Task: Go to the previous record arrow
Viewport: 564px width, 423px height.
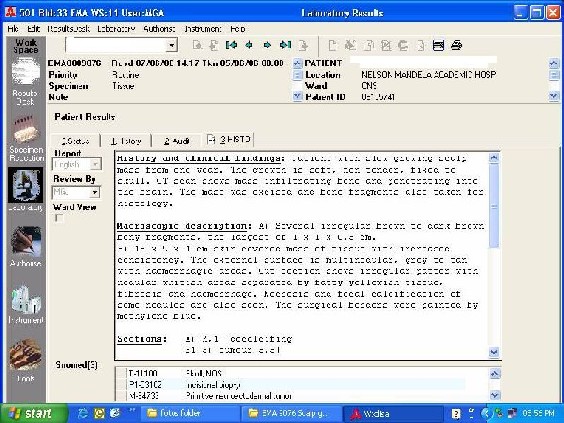Action: click(x=249, y=45)
